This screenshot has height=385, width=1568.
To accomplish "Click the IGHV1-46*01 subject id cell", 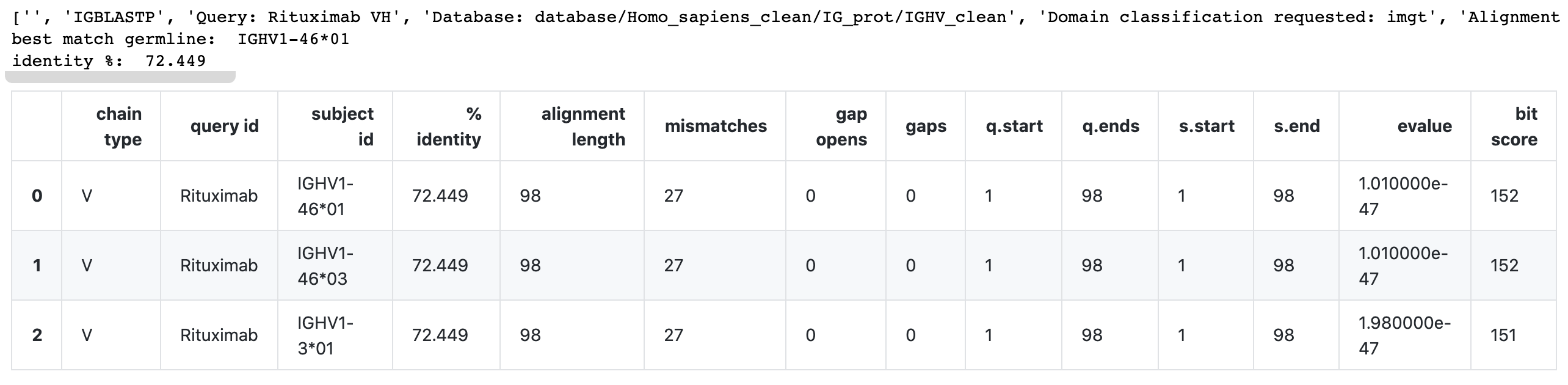I will pos(325,196).
